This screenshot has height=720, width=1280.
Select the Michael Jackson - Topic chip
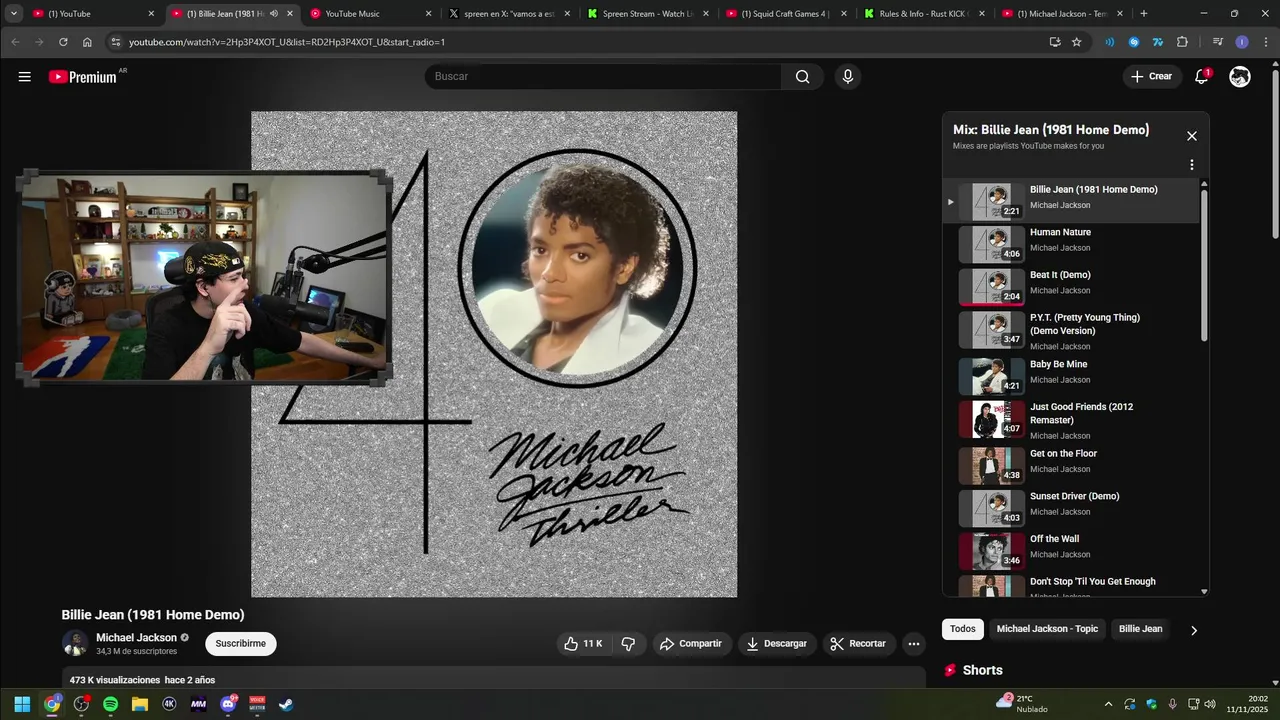[1047, 629]
